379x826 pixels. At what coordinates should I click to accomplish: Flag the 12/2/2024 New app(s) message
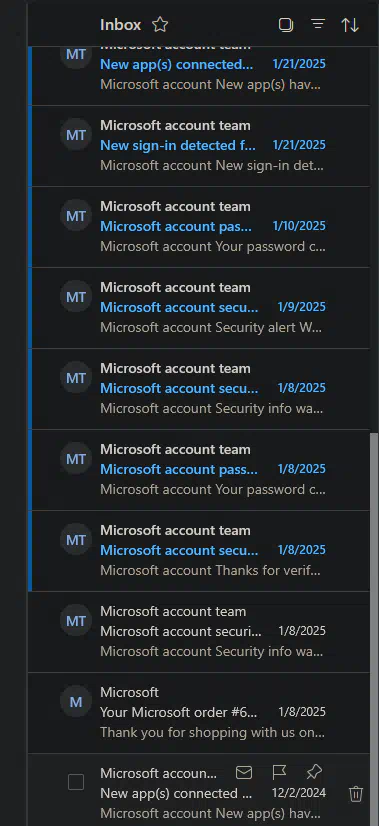point(279,773)
